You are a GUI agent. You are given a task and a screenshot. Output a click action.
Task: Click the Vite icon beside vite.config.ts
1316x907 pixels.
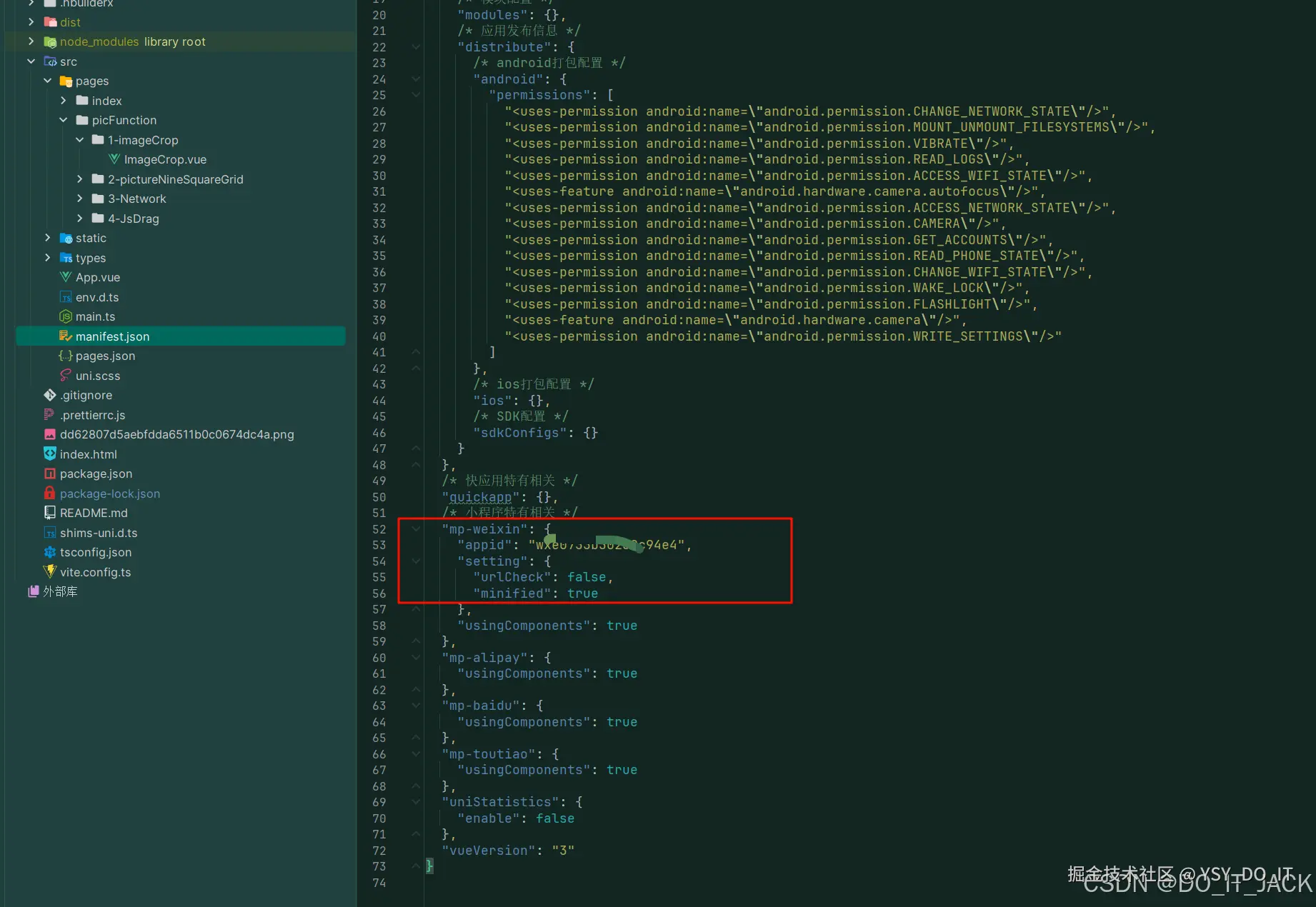point(50,571)
